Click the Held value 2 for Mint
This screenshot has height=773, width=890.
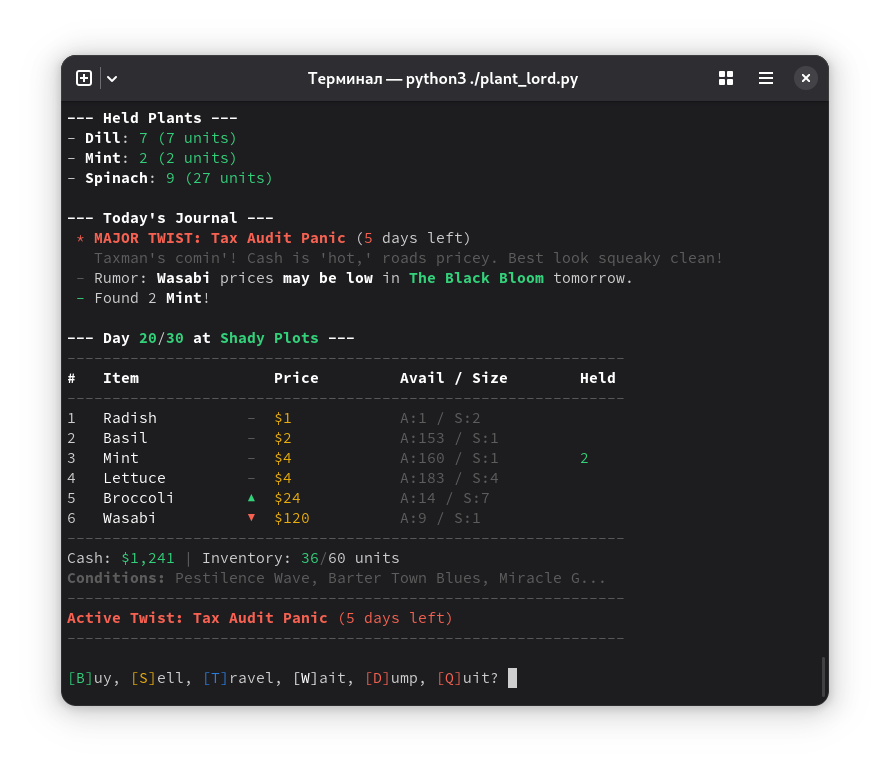(584, 458)
